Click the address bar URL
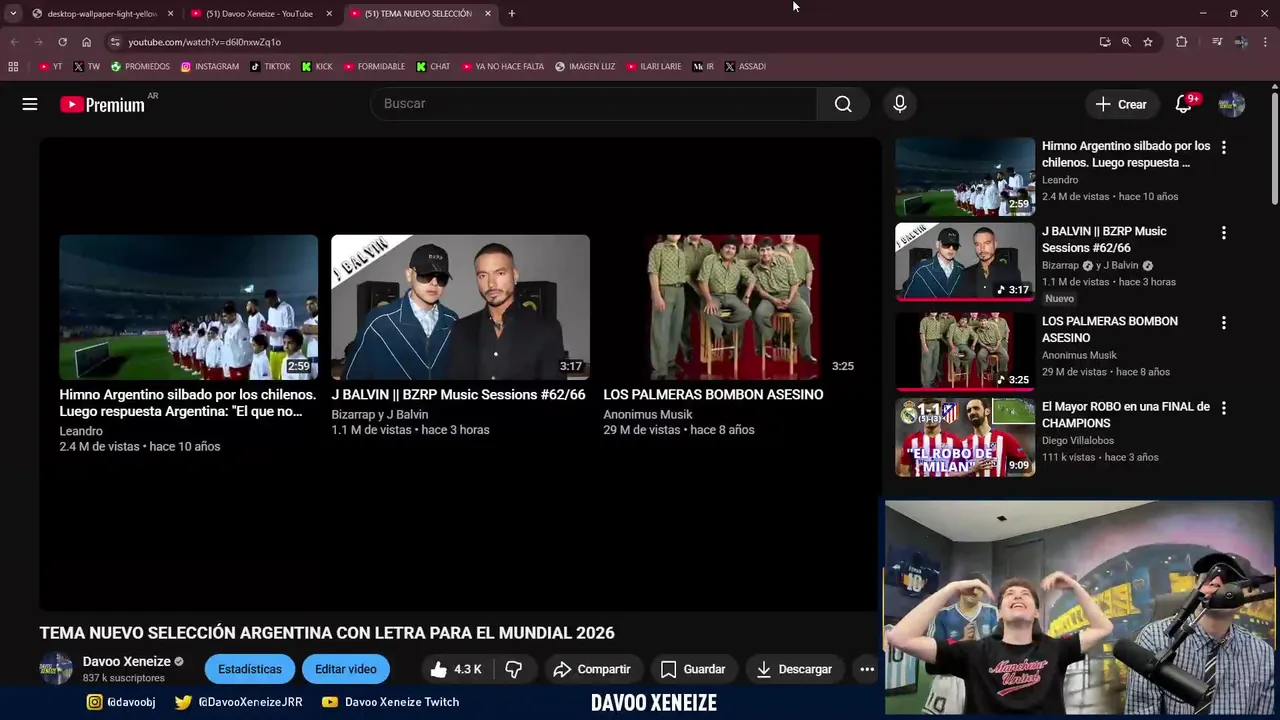Image resolution: width=1280 pixels, height=720 pixels. [204, 42]
